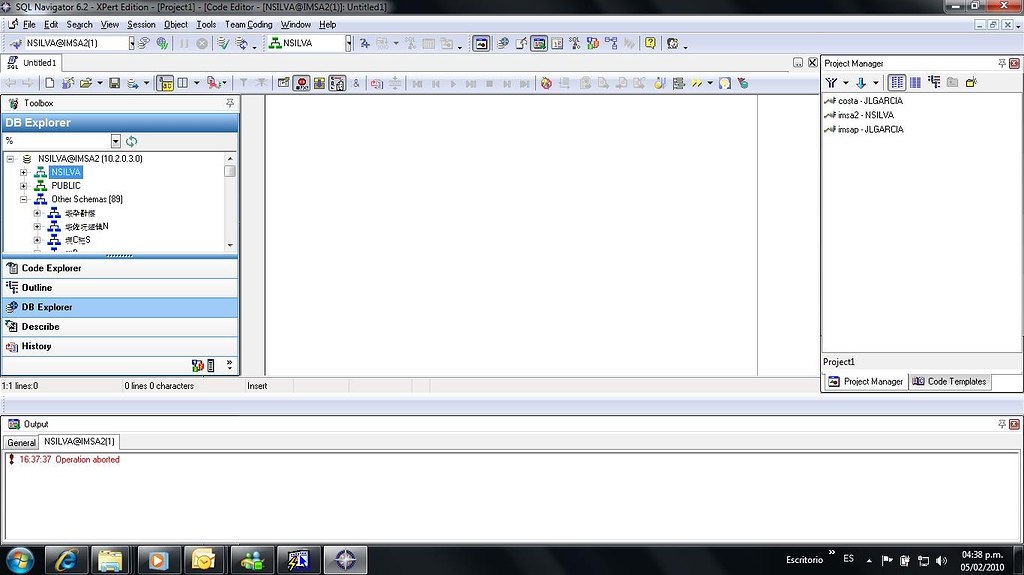This screenshot has width=1024, height=575.
Task: Open the Tools menu
Action: pyautogui.click(x=206, y=24)
